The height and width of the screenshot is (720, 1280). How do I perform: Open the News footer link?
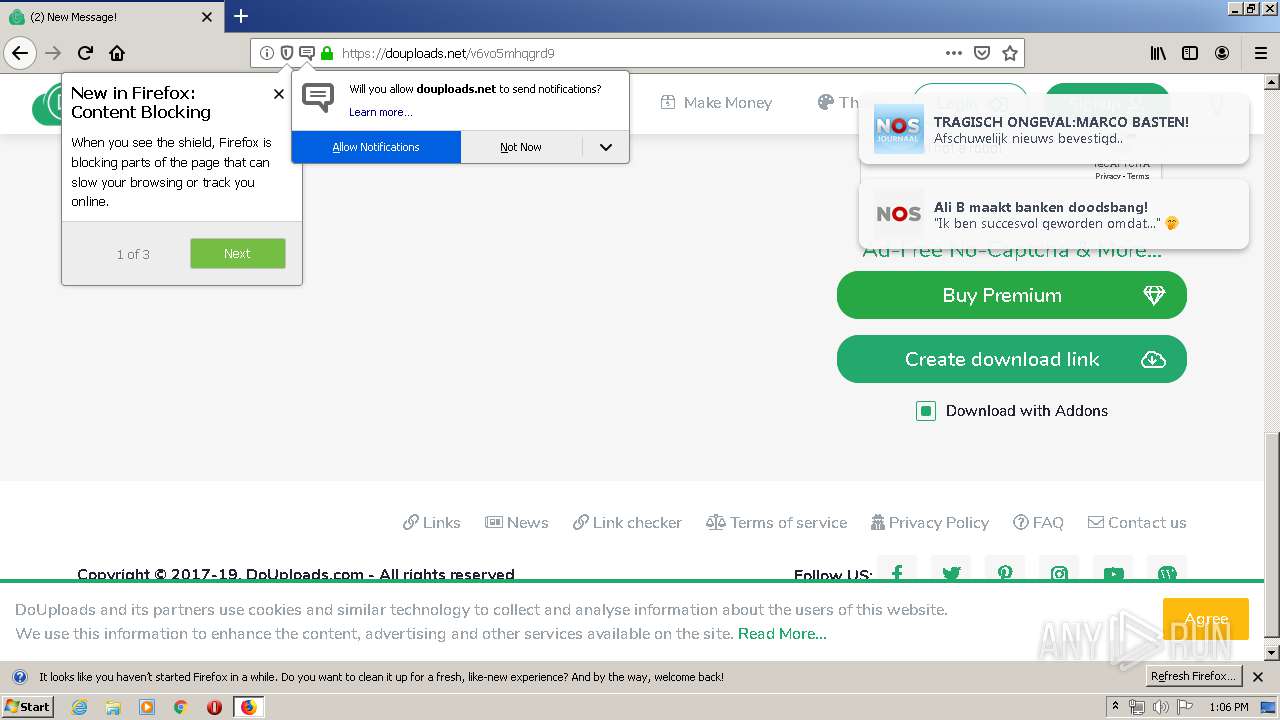pos(517,522)
